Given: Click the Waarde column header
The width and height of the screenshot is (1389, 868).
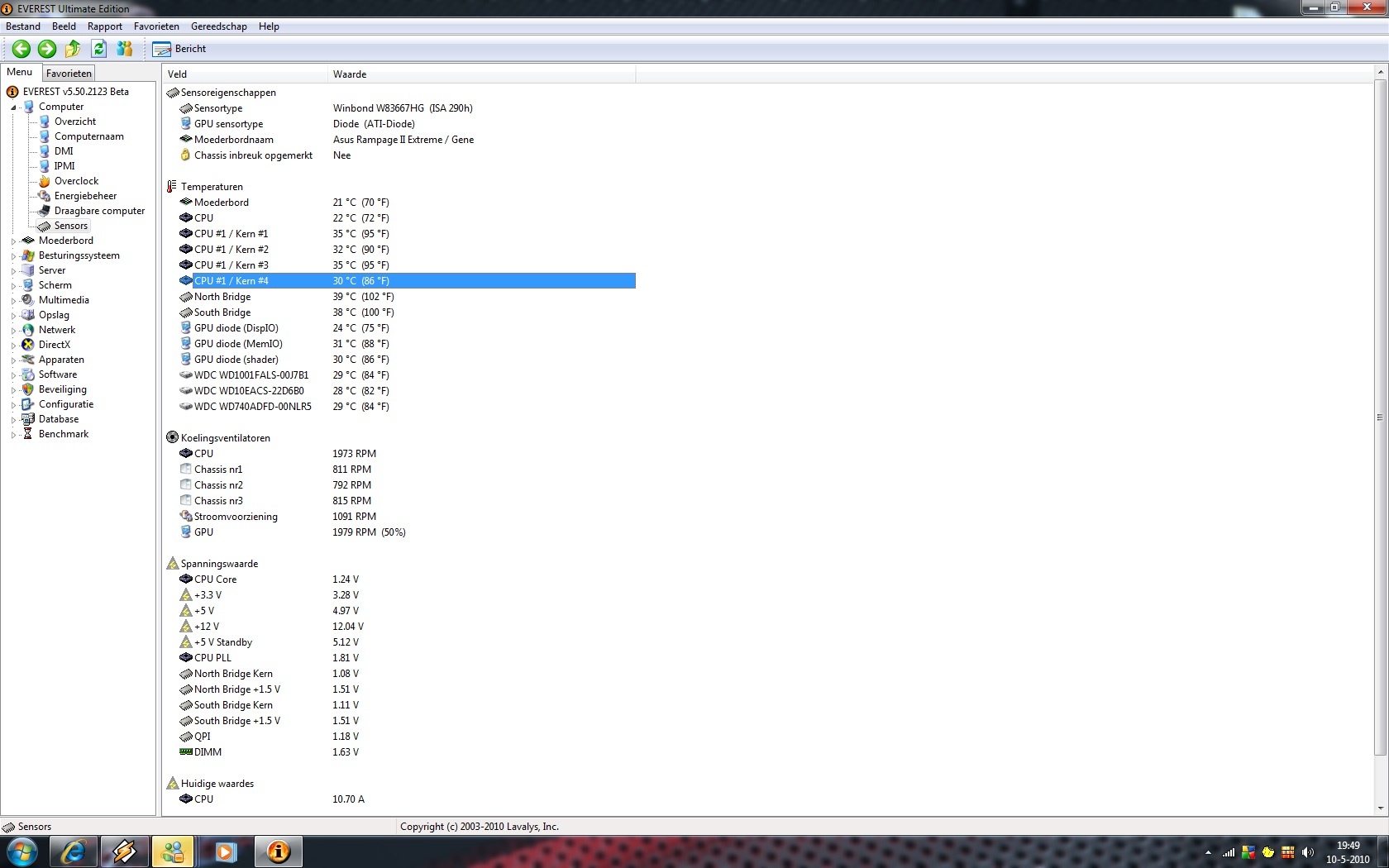Looking at the screenshot, I should 482,74.
